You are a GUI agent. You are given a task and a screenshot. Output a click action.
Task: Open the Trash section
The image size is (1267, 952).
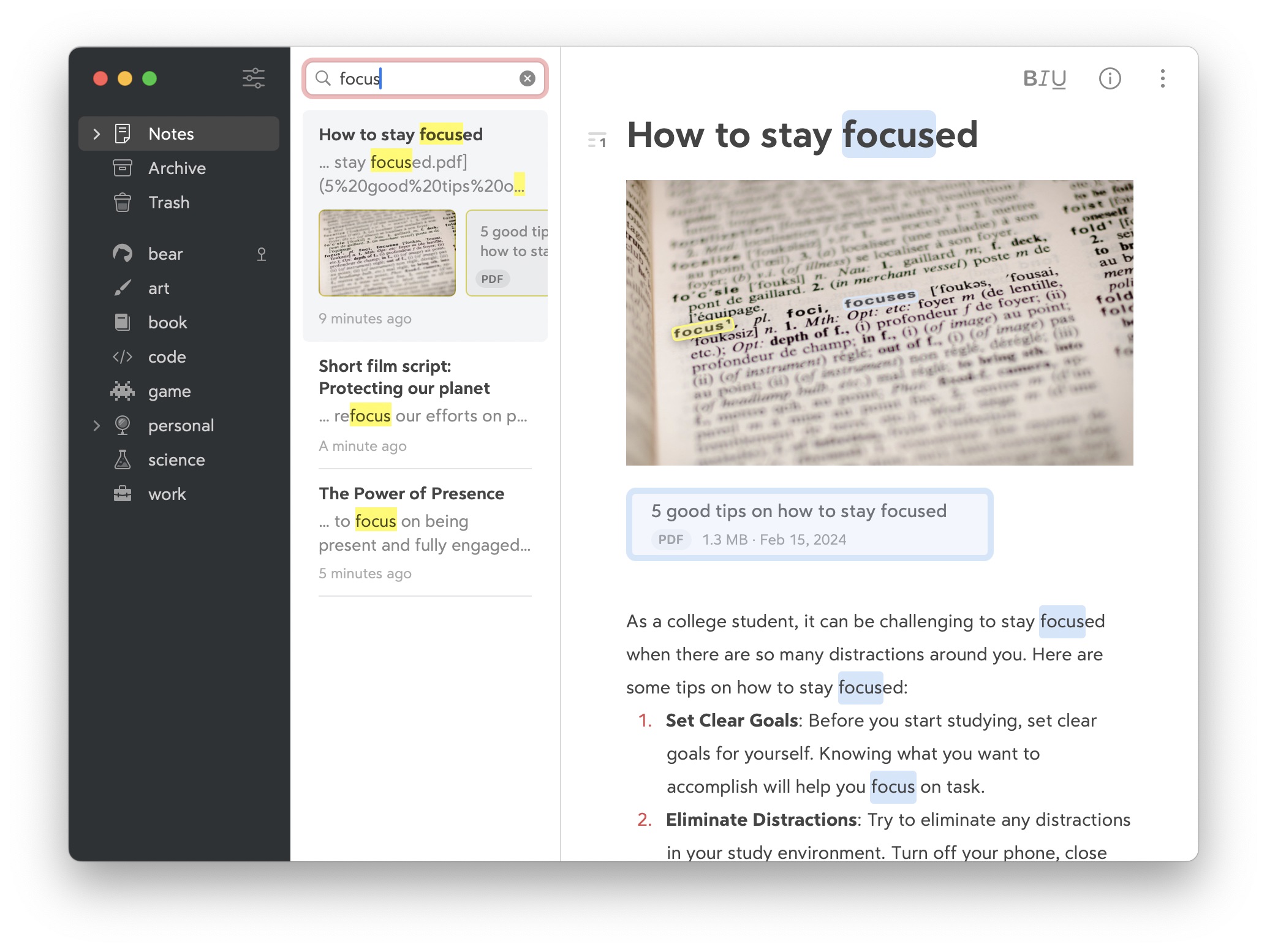pyautogui.click(x=168, y=203)
